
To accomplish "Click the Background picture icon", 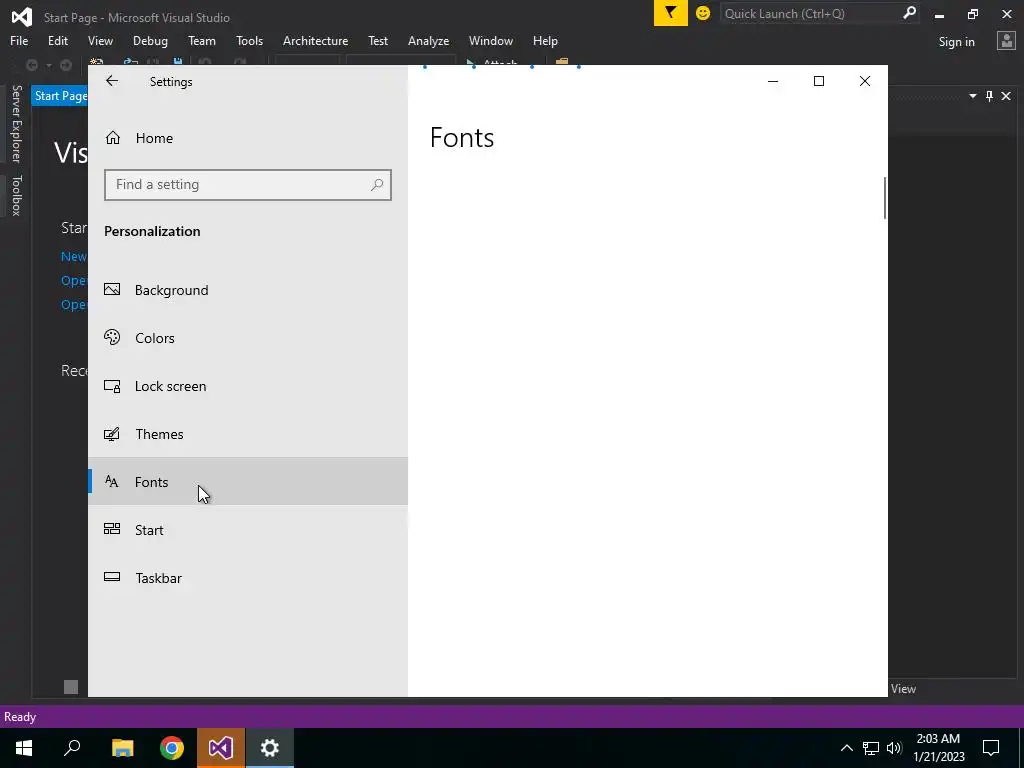I will click(x=112, y=289).
